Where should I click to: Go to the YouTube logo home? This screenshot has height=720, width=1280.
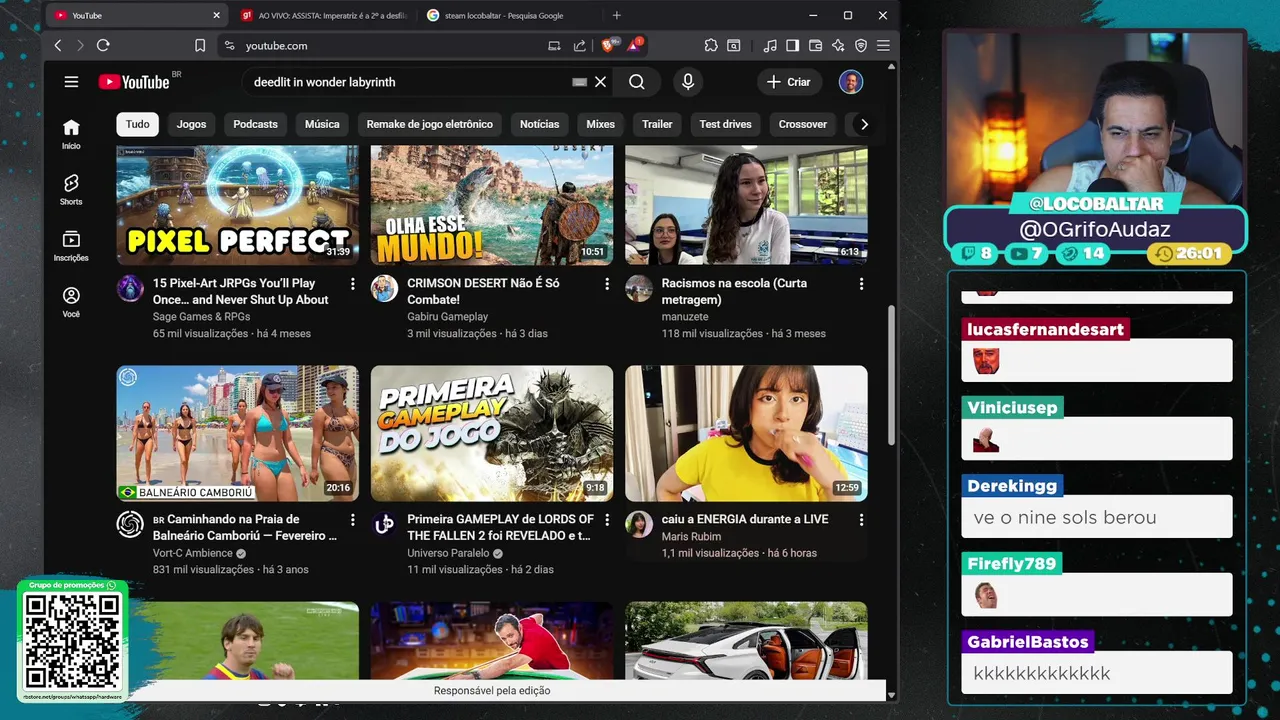[134, 82]
